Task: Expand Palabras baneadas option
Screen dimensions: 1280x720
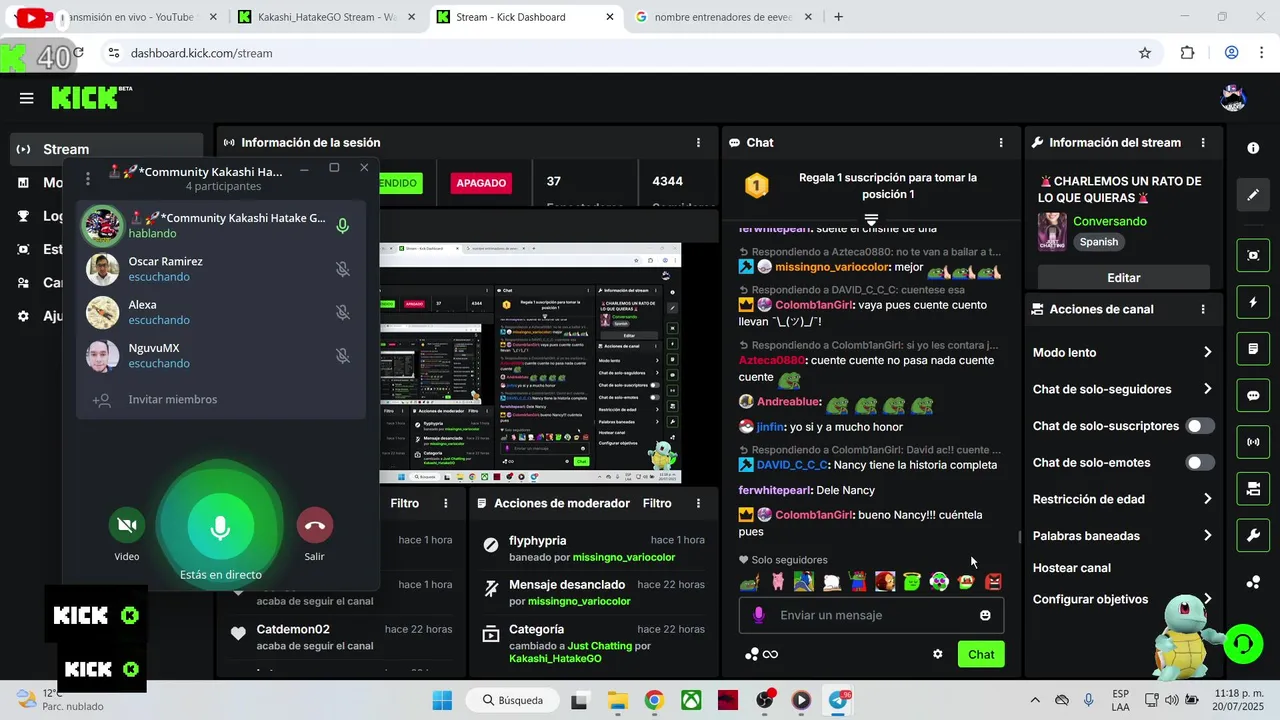Action: pos(1124,536)
